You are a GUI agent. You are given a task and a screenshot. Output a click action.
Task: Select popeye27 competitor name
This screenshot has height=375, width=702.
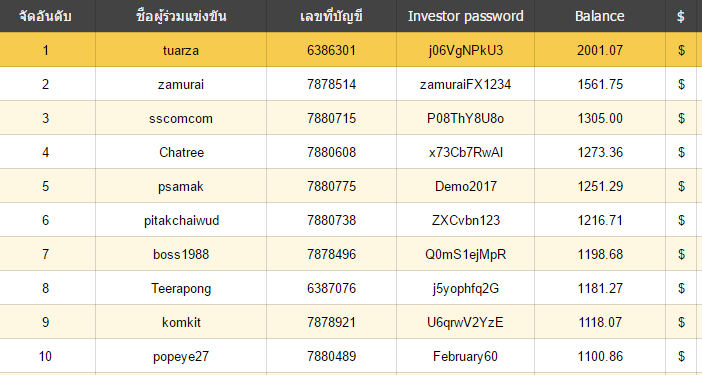pos(181,357)
